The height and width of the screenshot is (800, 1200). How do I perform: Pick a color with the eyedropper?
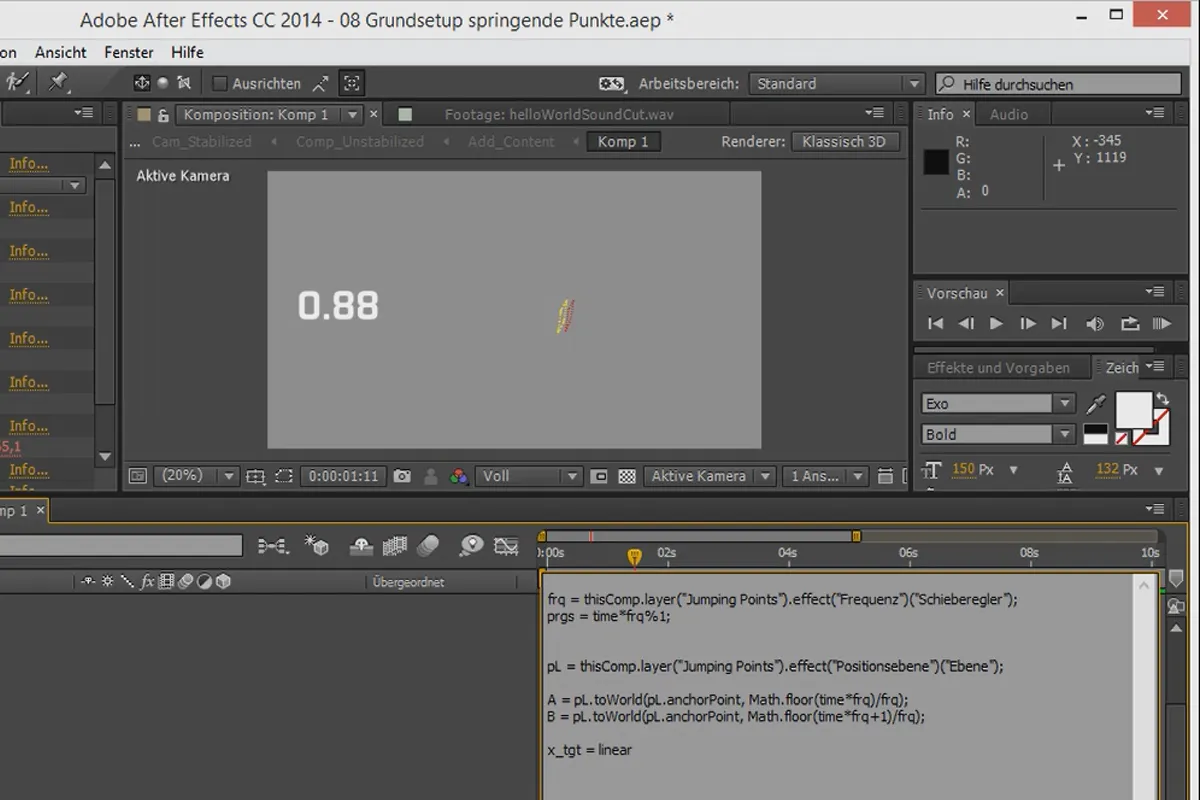click(x=1097, y=404)
